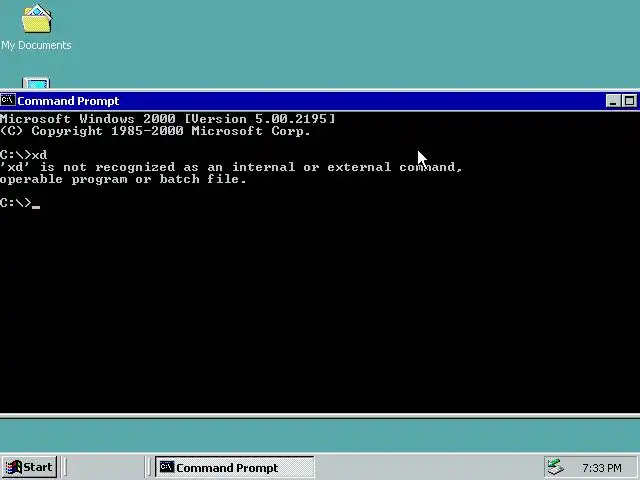The image size is (640, 480).
Task: Click the network tray icon in system tray
Action: pos(556,467)
